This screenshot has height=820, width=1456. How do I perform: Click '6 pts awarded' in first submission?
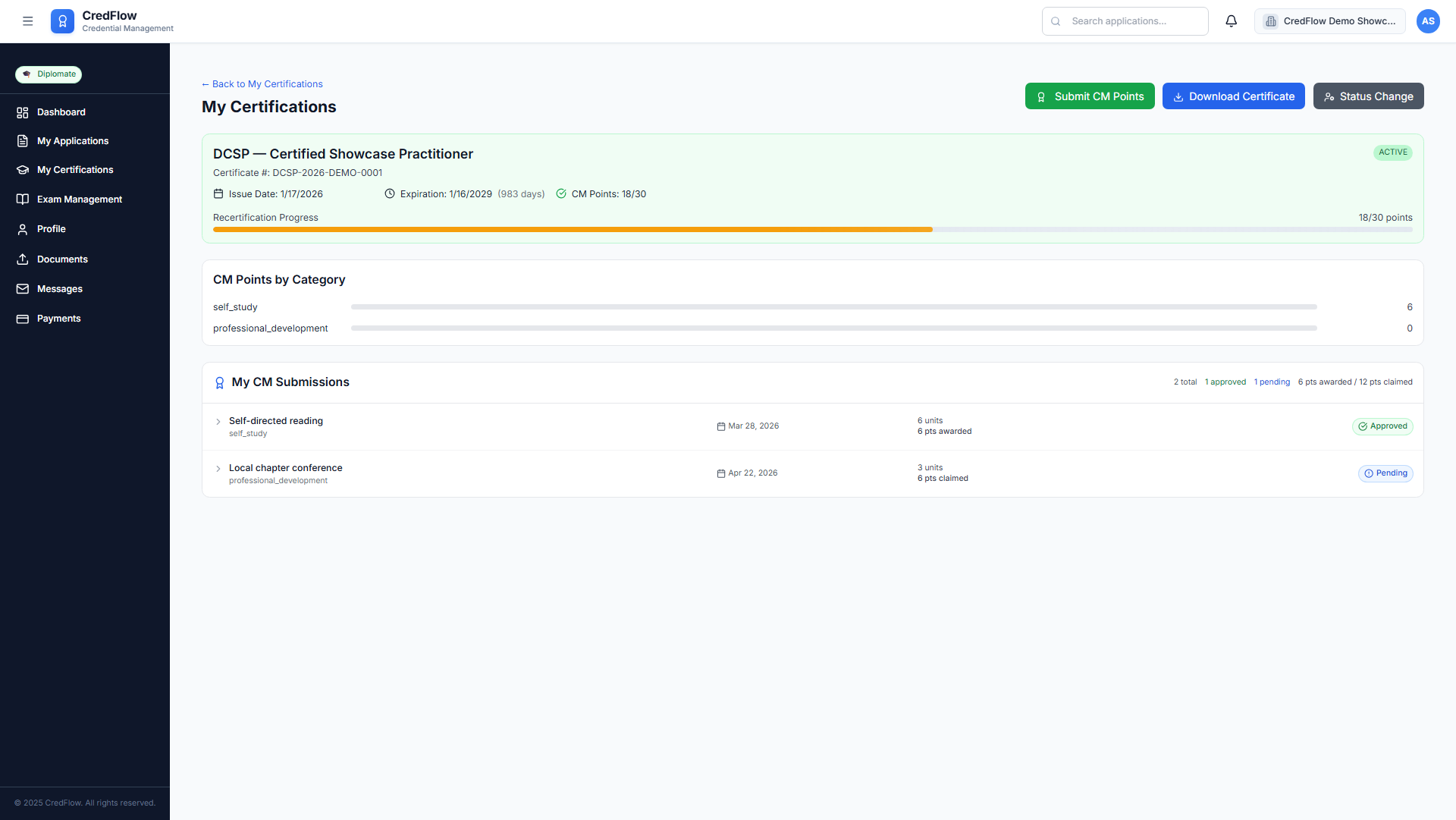pyautogui.click(x=944, y=432)
